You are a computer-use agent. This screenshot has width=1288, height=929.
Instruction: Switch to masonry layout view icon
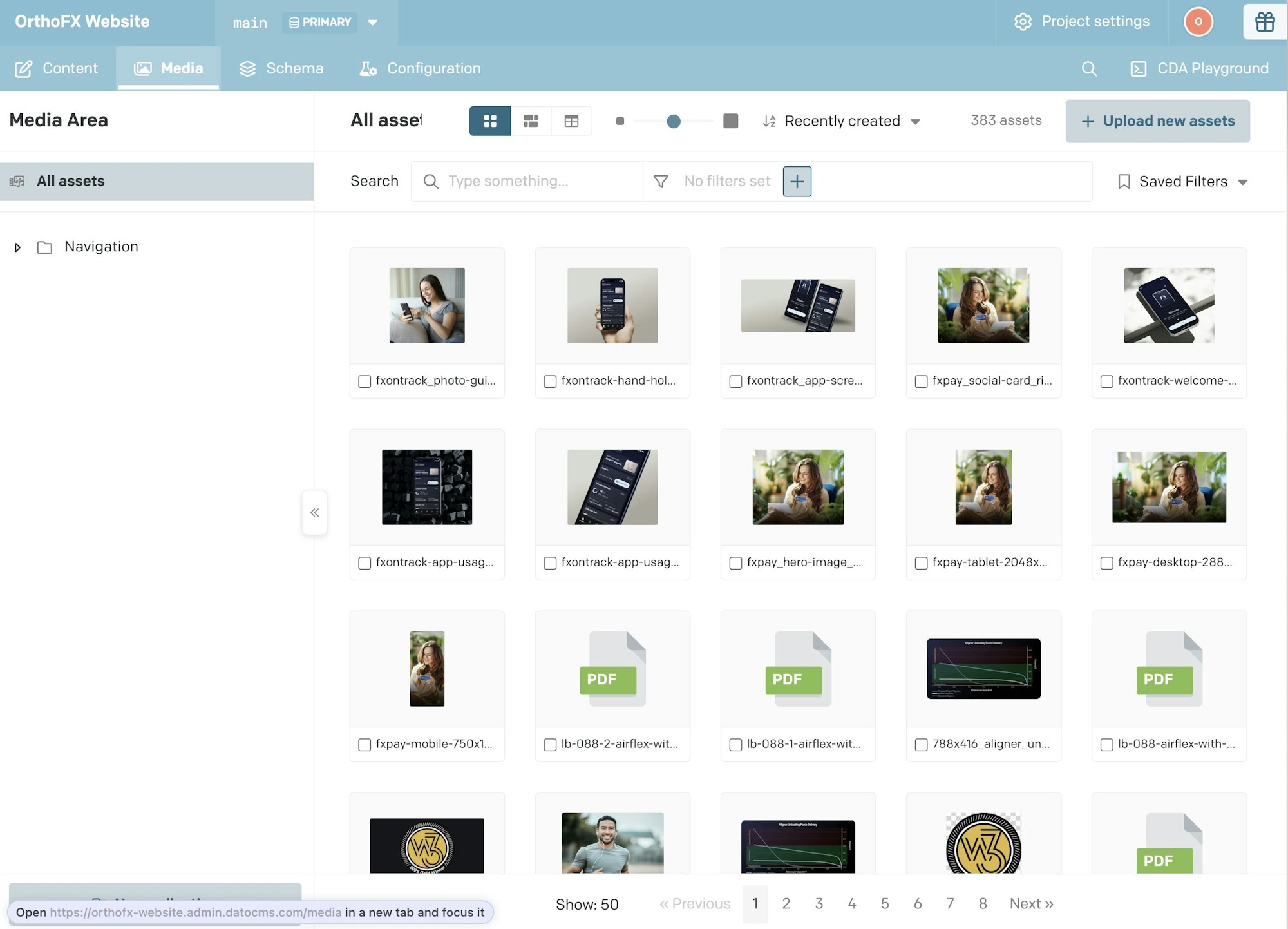tap(531, 121)
